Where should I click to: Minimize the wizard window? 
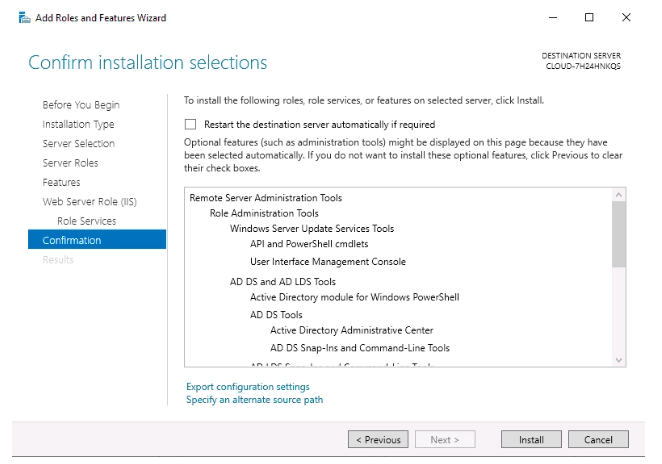553,17
